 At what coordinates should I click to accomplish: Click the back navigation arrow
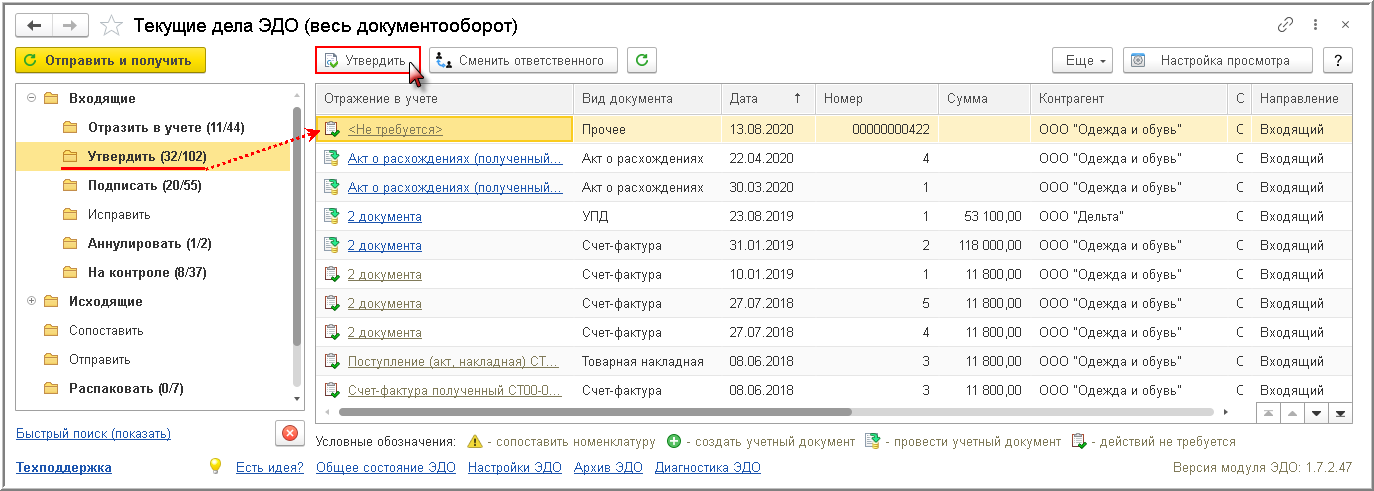click(34, 24)
